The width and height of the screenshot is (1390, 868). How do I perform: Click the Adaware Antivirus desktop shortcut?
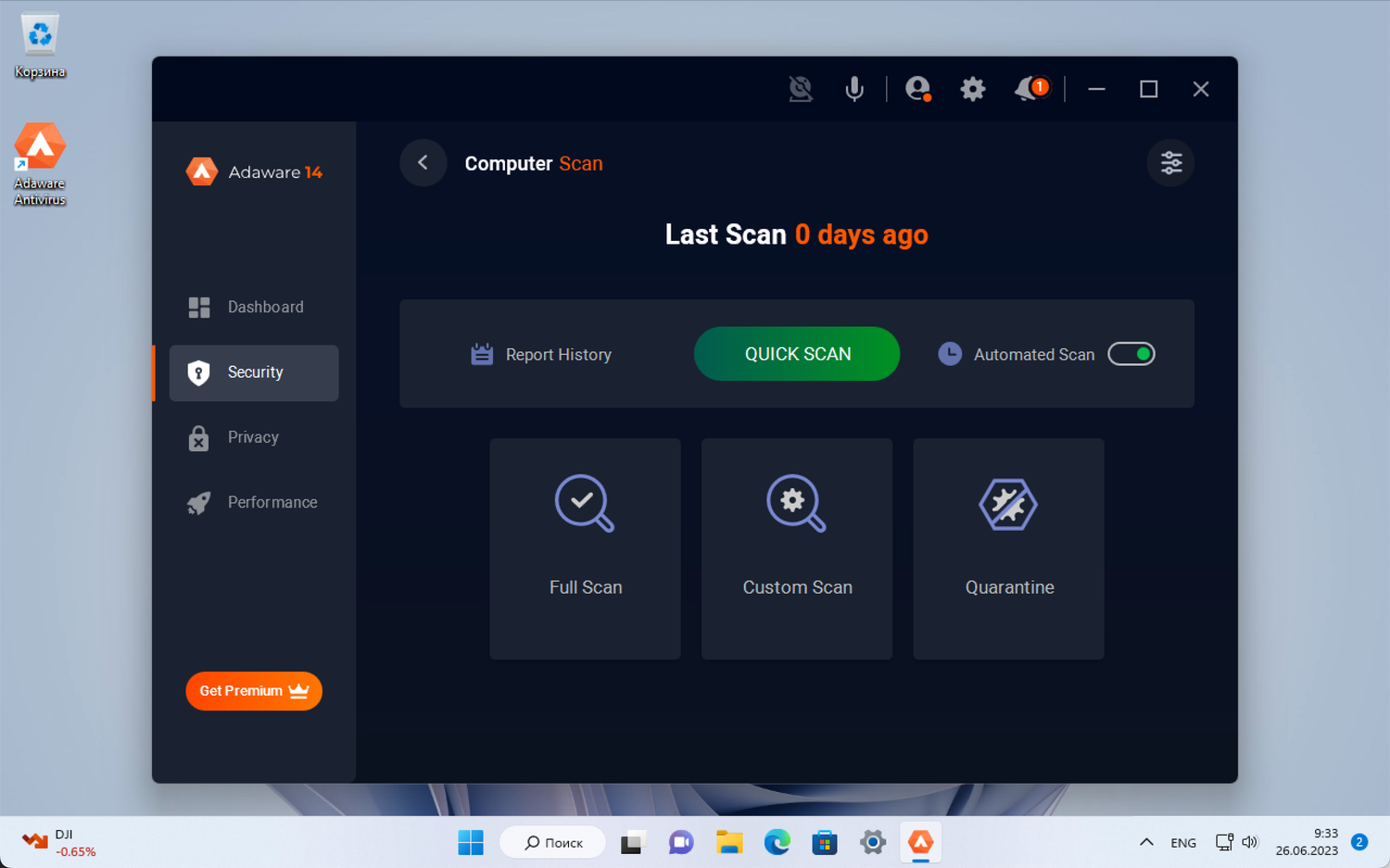click(40, 164)
